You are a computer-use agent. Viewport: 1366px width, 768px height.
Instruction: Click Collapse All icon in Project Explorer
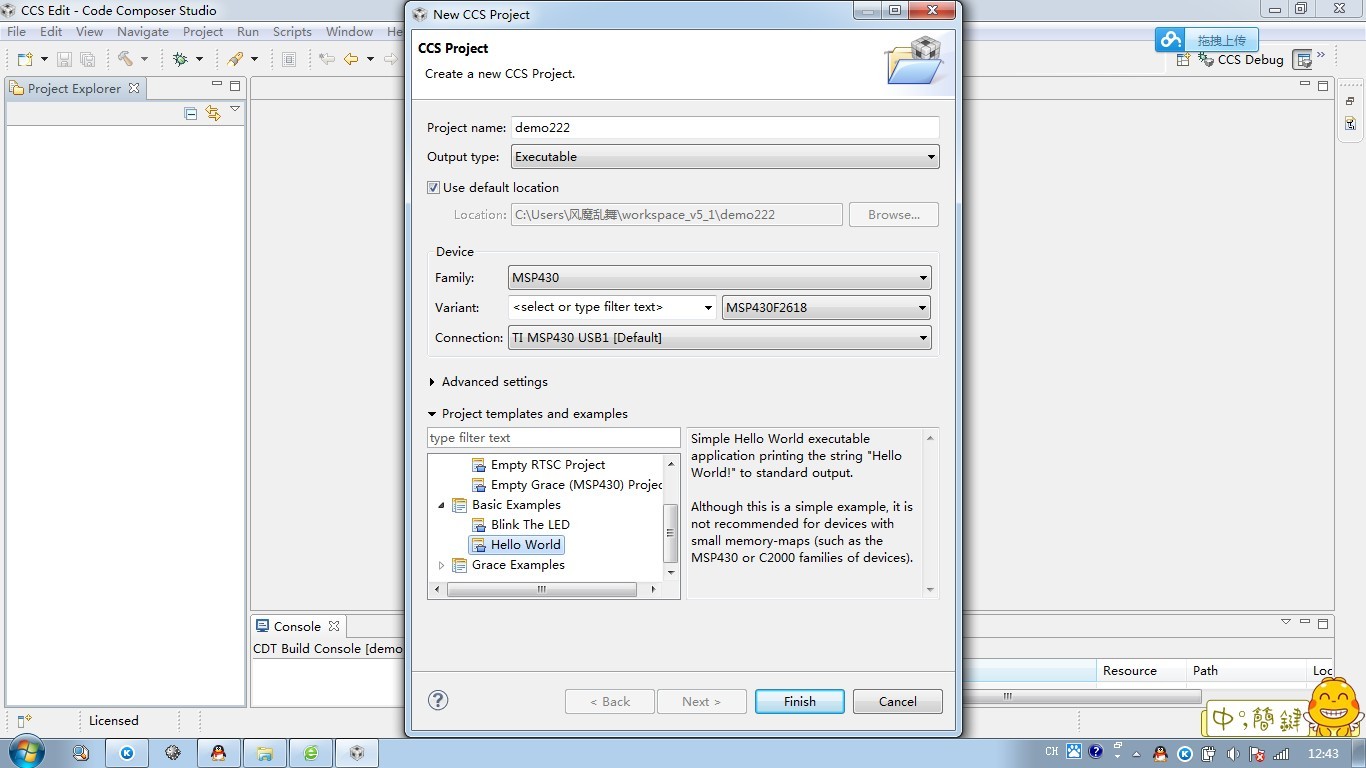pos(191,113)
